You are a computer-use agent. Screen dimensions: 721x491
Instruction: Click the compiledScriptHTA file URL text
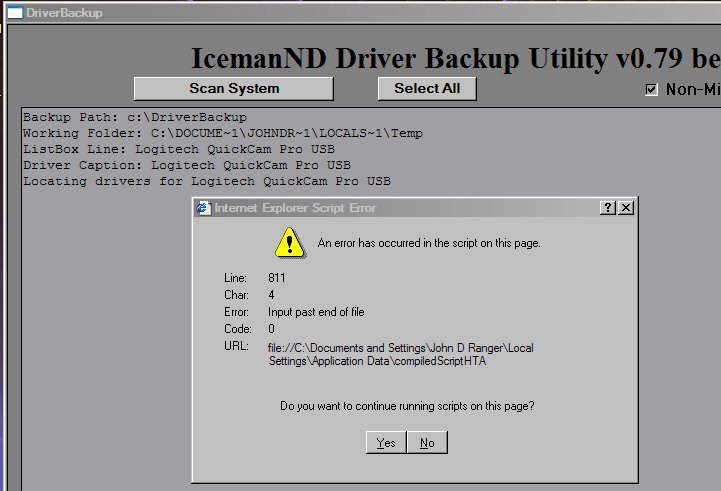401,354
